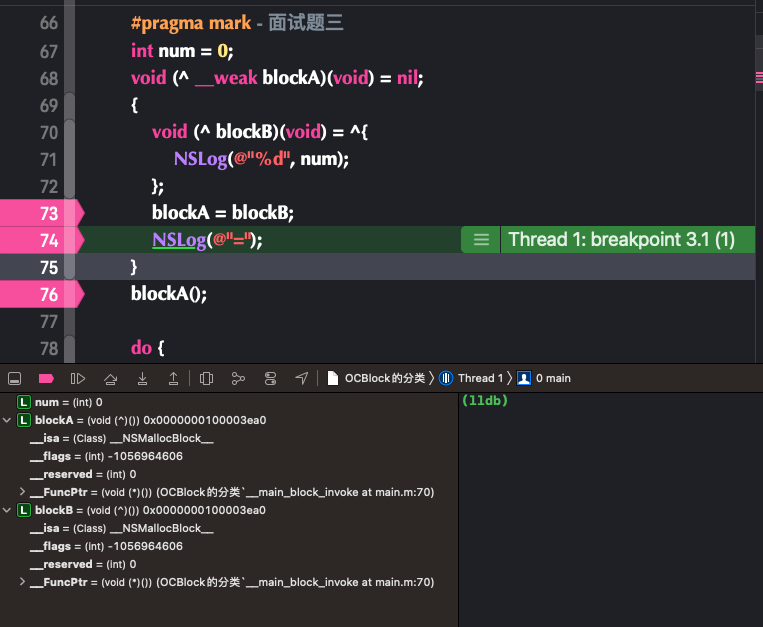
Task: Click the (lldb) console prompt
Action: (485, 400)
